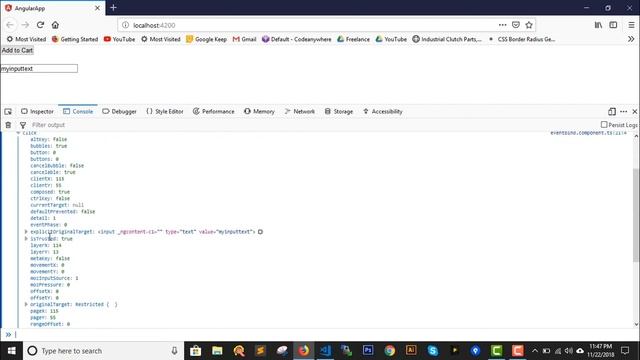Open Visual Studio Code from the taskbar
Viewport: 640px width, 360px height.
pos(325,351)
